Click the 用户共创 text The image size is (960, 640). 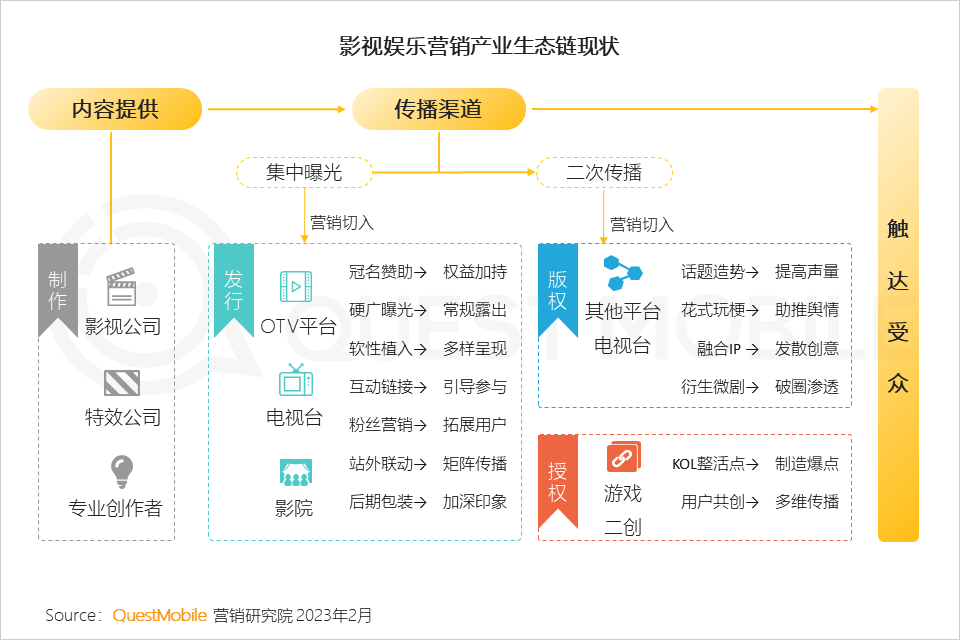[713, 502]
